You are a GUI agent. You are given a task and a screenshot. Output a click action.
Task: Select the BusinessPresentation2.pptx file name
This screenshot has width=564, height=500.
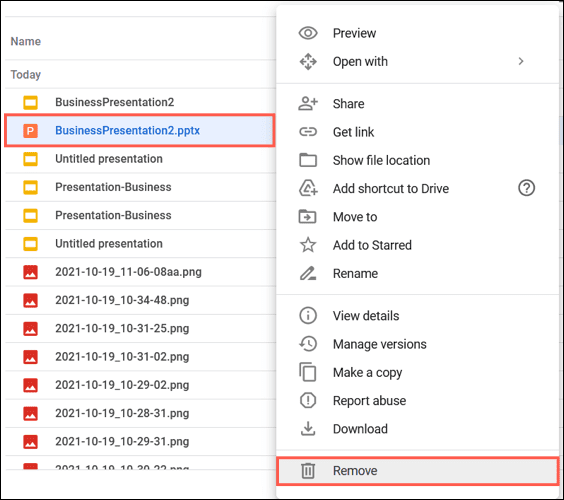[127, 131]
